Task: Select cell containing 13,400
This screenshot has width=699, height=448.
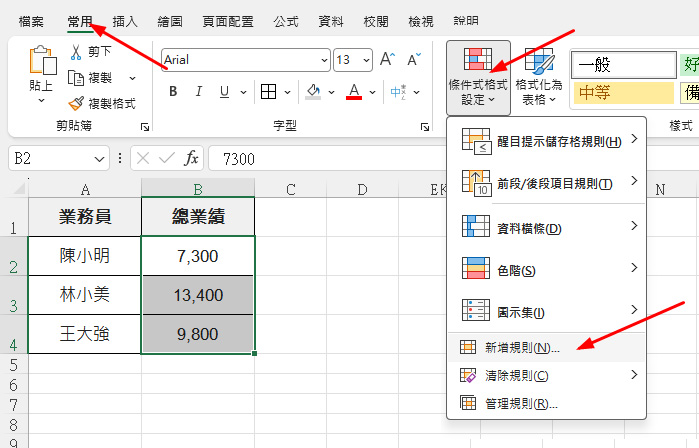Action: pos(198,295)
